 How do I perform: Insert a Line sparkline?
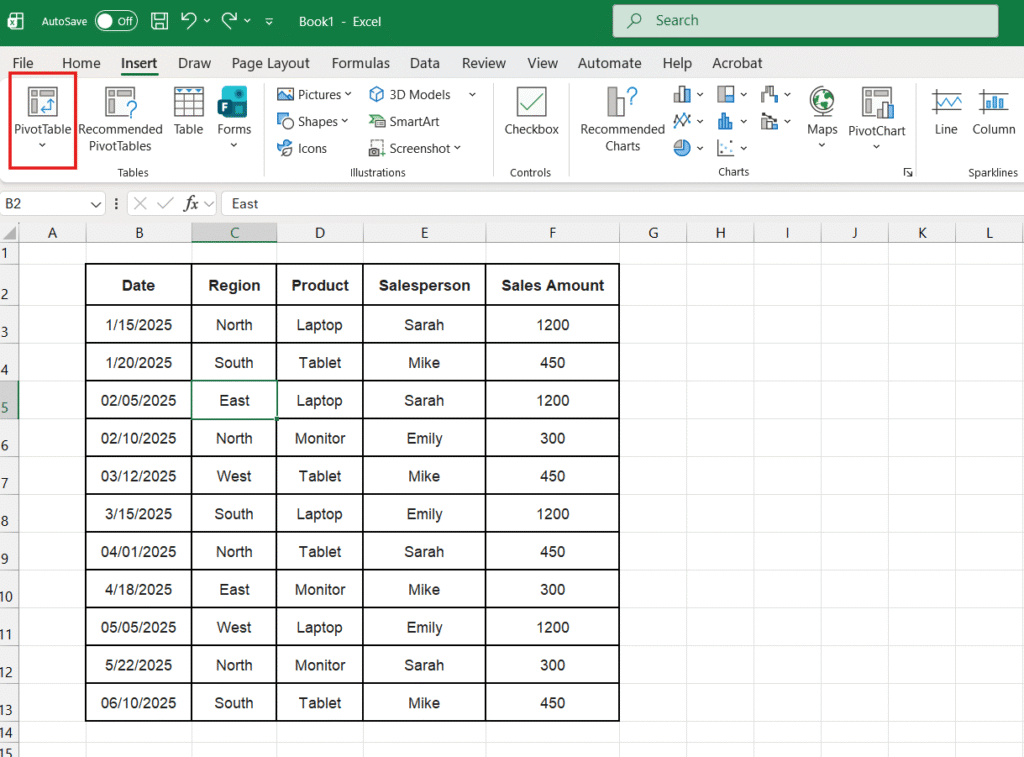pos(946,104)
